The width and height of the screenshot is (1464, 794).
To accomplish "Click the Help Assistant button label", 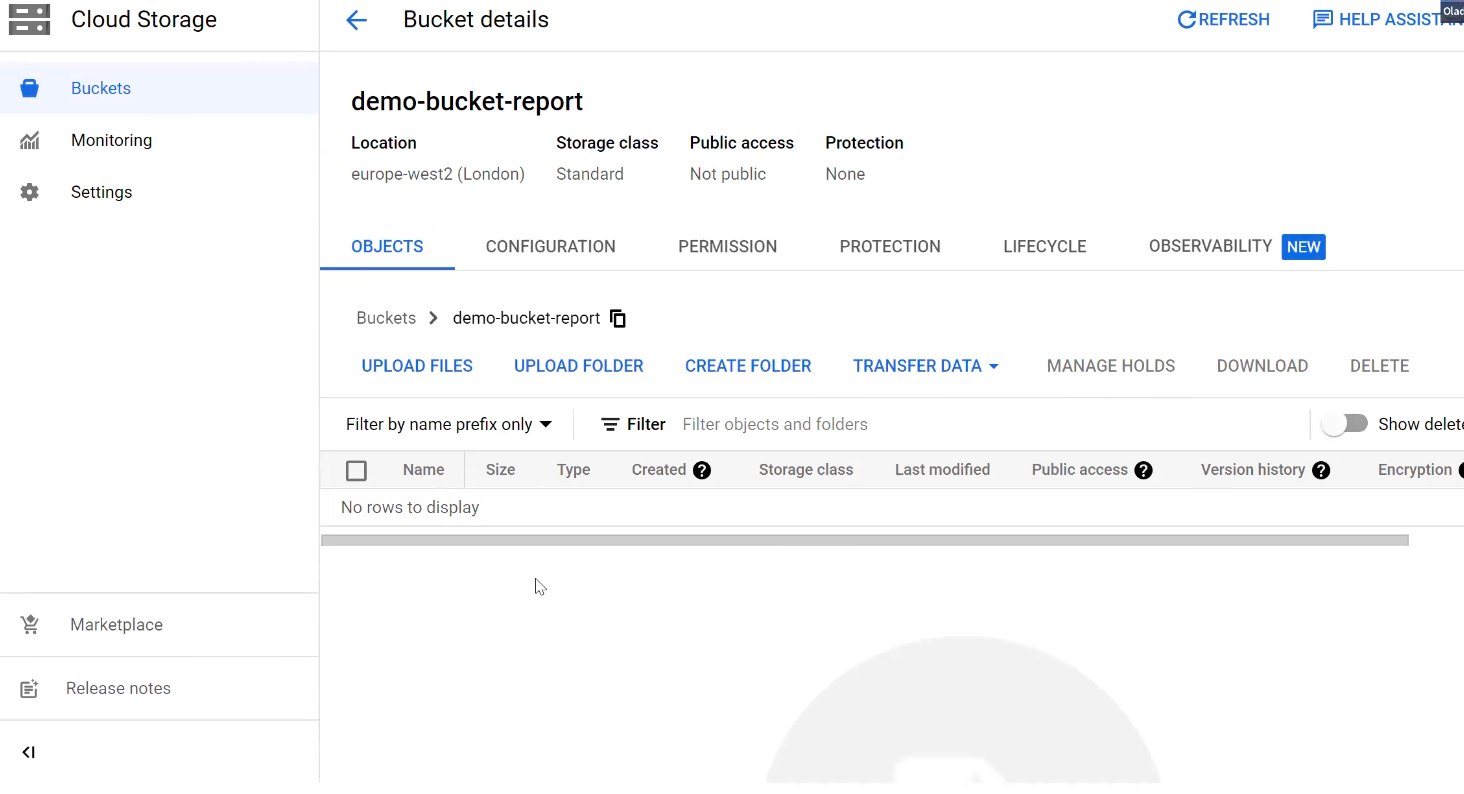I will [x=1400, y=20].
